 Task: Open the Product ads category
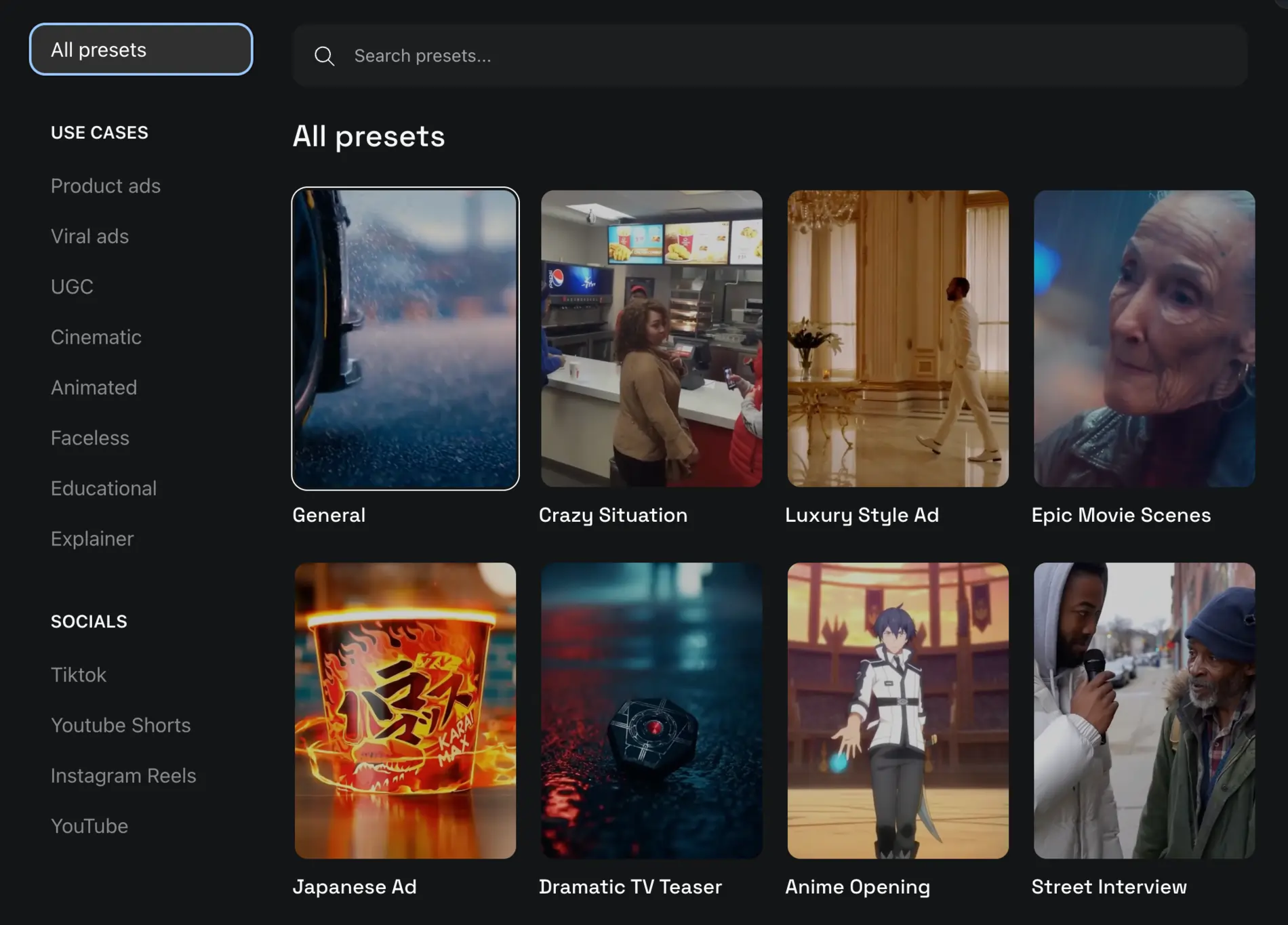pyautogui.click(x=106, y=186)
